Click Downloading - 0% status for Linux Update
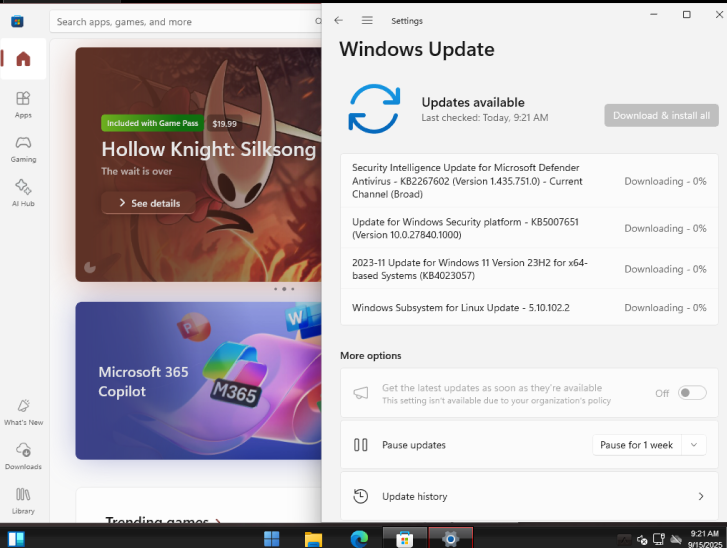Image resolution: width=727 pixels, height=548 pixels. 665,308
